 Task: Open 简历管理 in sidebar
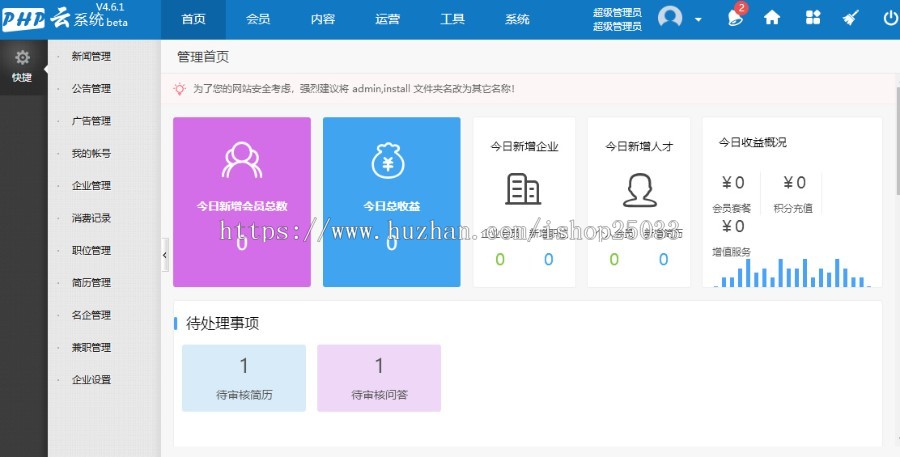pyautogui.click(x=91, y=282)
